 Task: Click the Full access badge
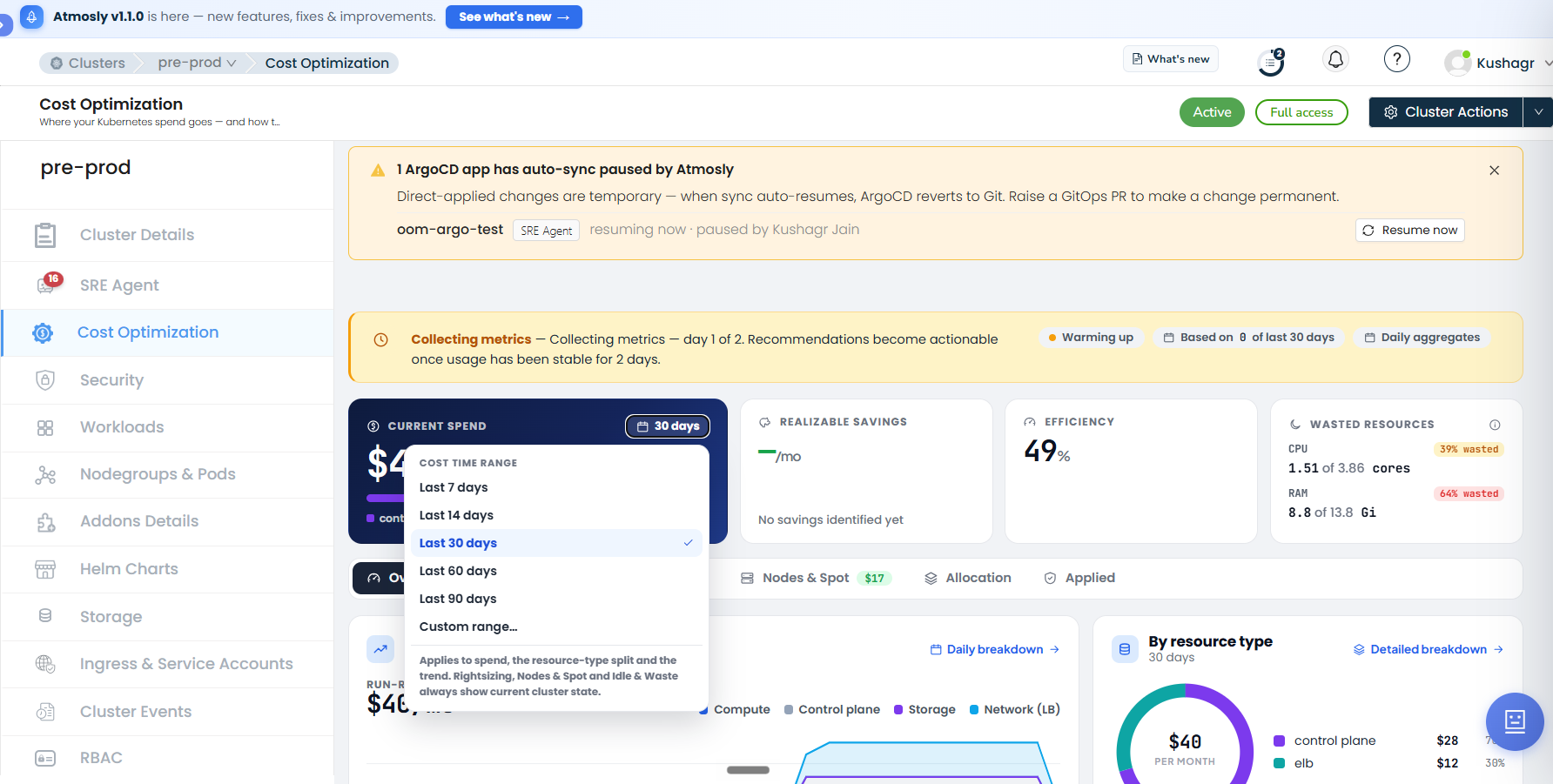click(1301, 112)
